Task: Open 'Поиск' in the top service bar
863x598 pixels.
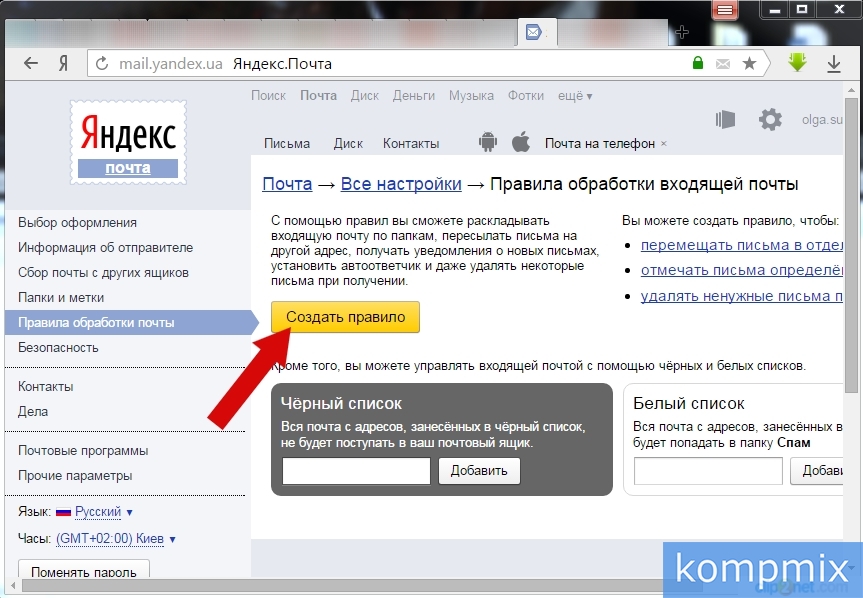Action: click(x=269, y=96)
